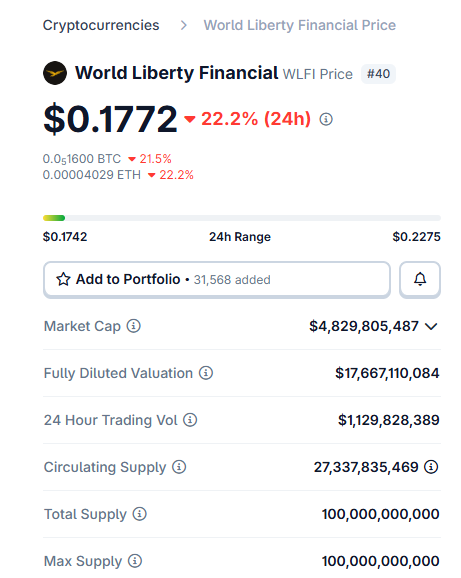Open Max Supply info icon
The image size is (461, 578).
135,561
